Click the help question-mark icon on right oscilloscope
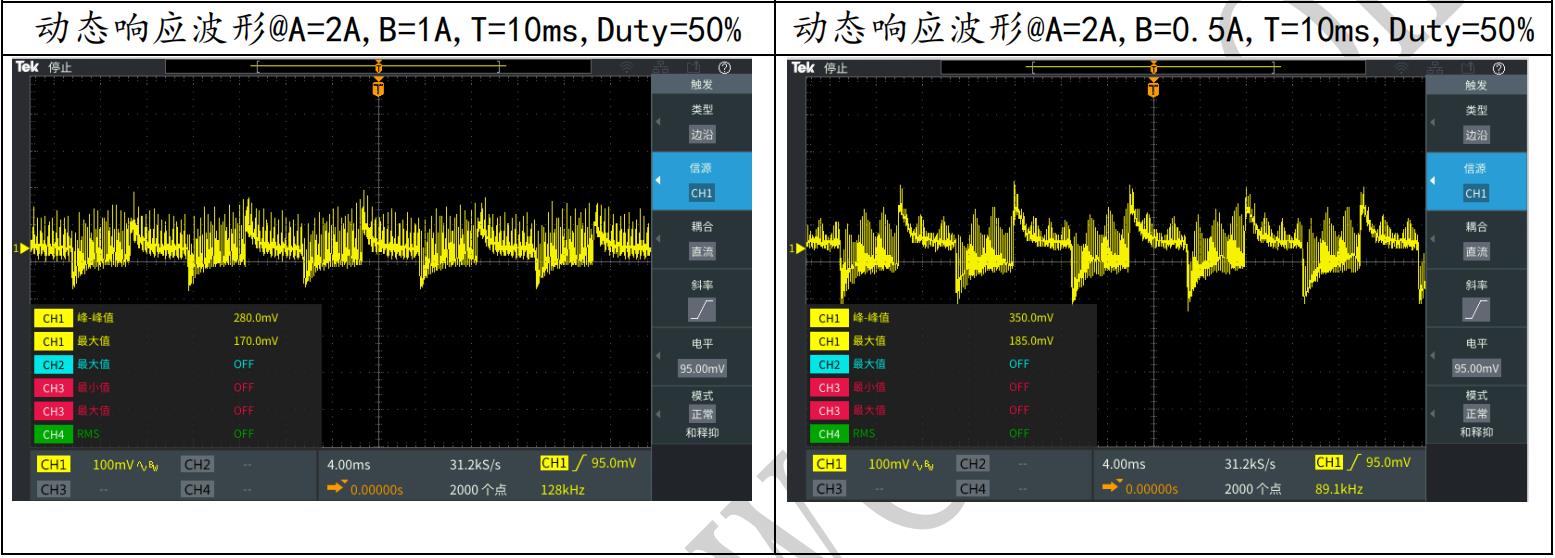The width and height of the screenshot is (1555, 558). click(x=1498, y=68)
